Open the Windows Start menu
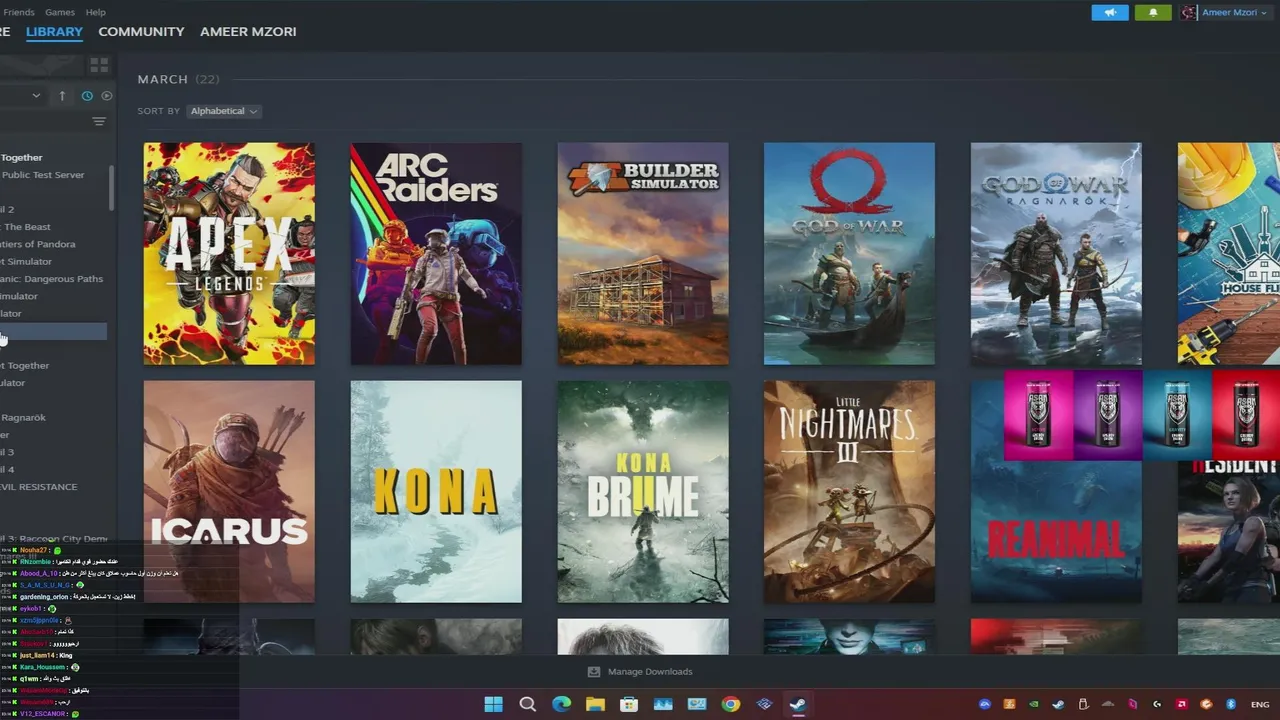Image resolution: width=1280 pixels, height=720 pixels. click(493, 704)
